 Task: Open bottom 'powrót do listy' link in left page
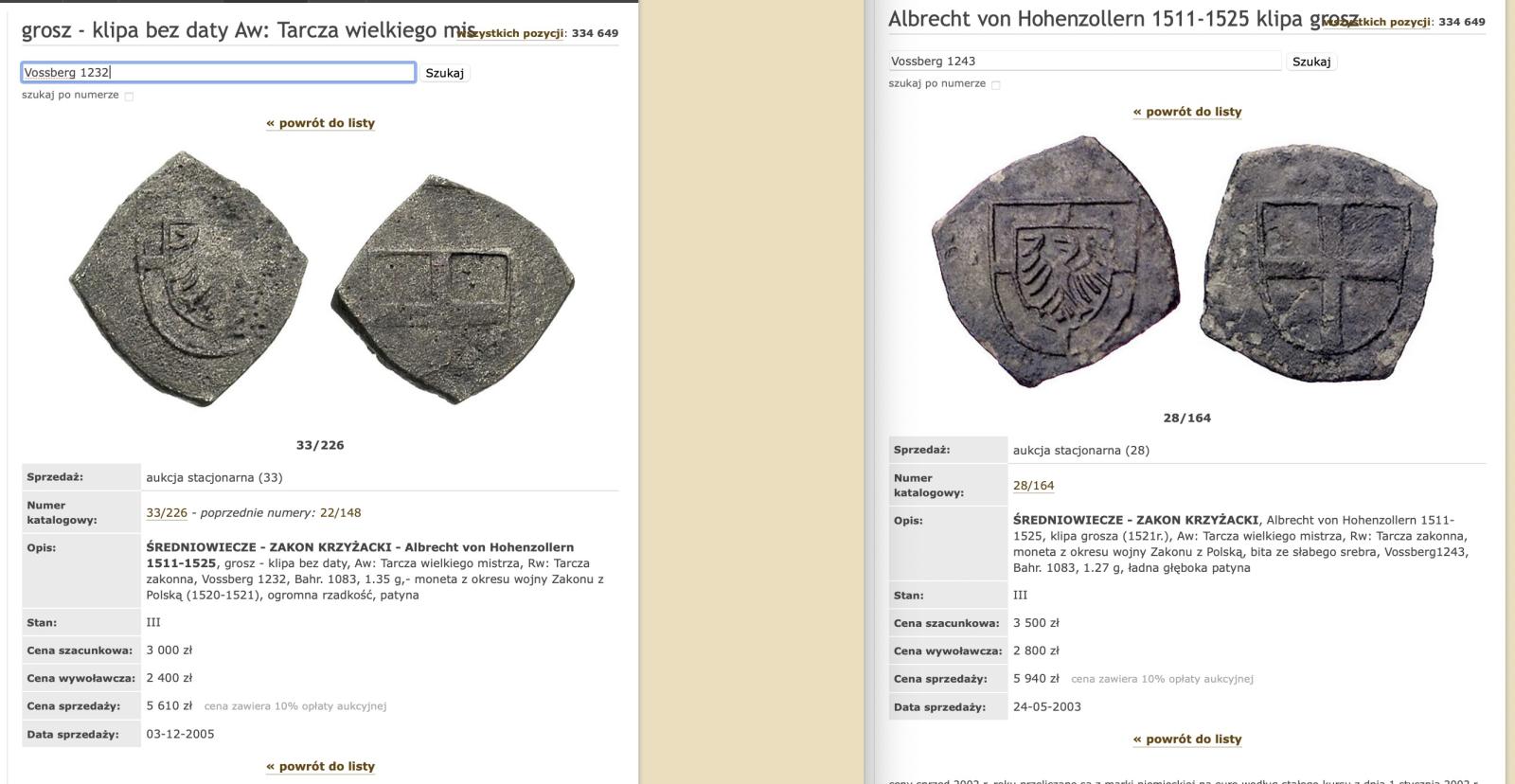pos(321,766)
